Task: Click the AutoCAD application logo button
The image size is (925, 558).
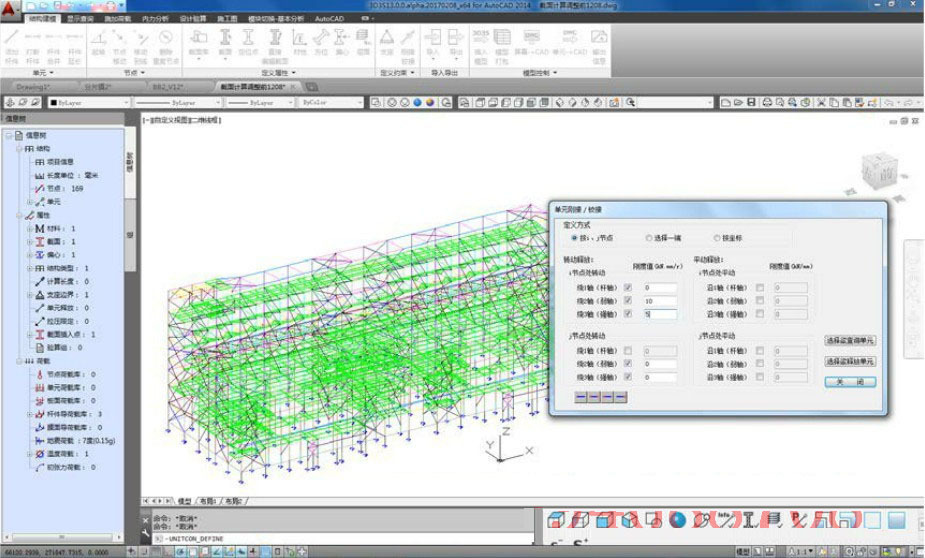Action: pyautogui.click(x=12, y=12)
